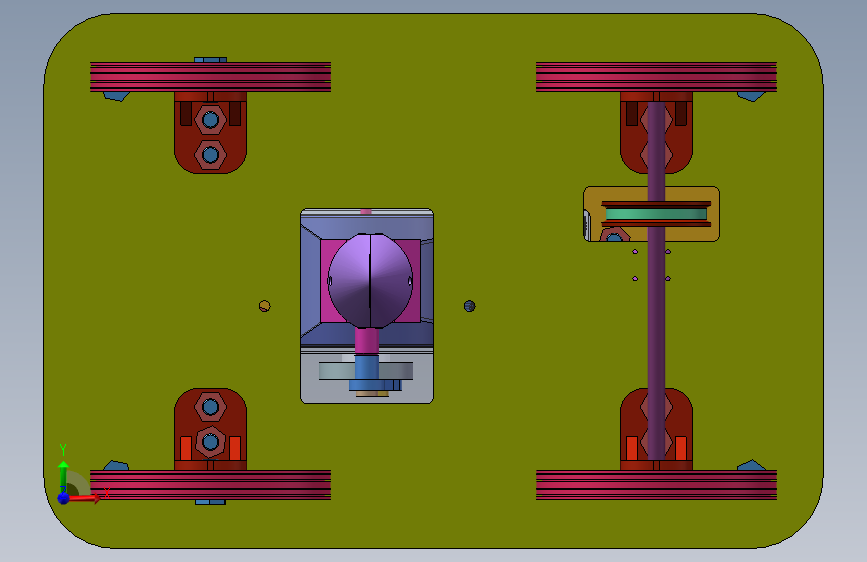Select the green pulley inside the tan housing
The image size is (867, 562).
[x=656, y=214]
